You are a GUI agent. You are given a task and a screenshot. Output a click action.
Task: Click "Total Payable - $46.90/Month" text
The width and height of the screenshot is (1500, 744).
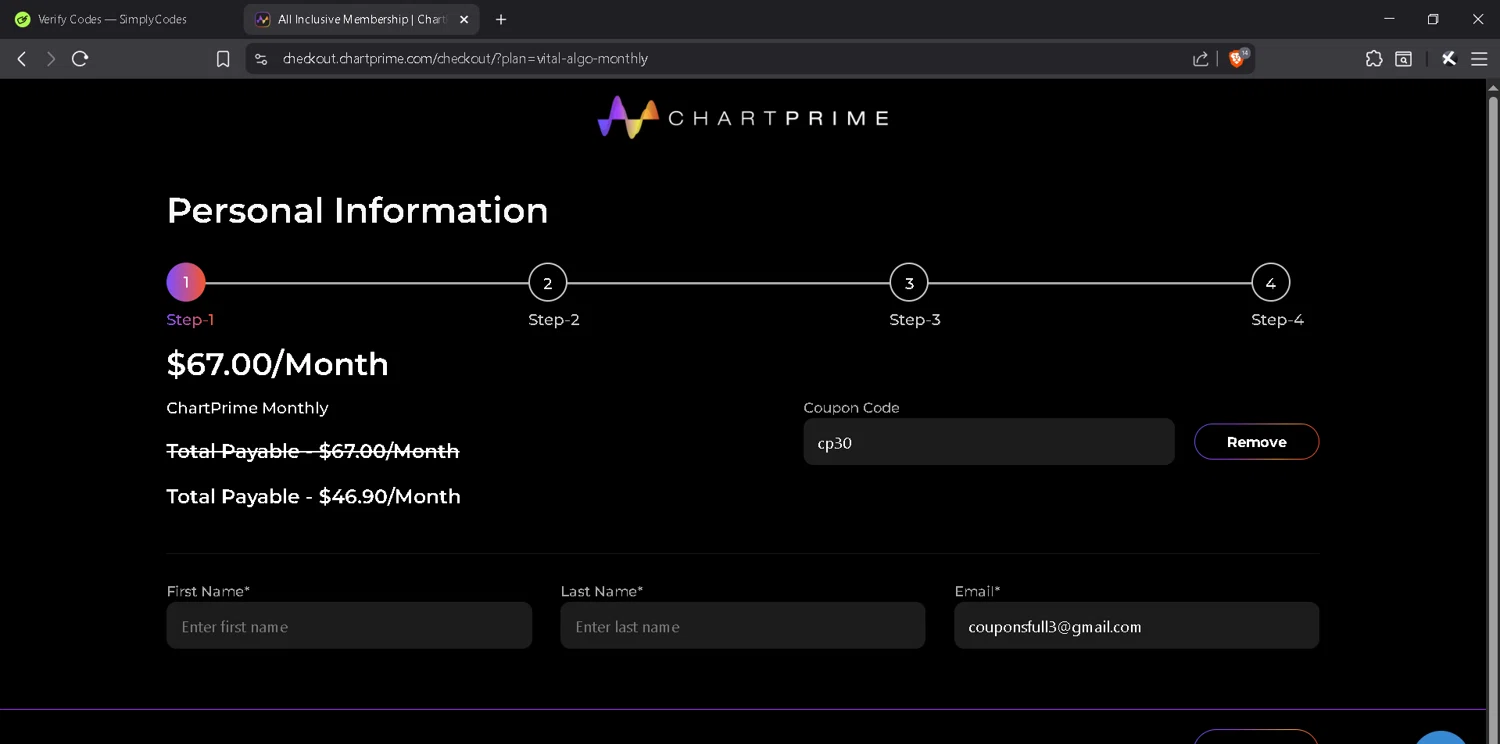313,497
